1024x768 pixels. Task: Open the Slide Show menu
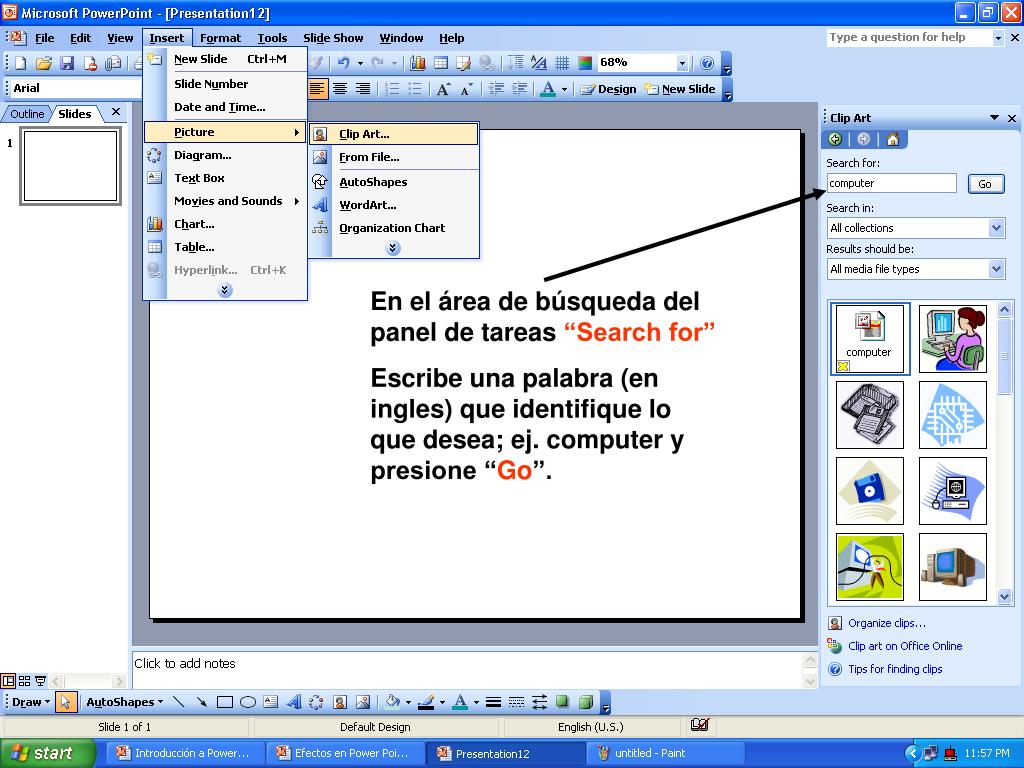(x=333, y=38)
